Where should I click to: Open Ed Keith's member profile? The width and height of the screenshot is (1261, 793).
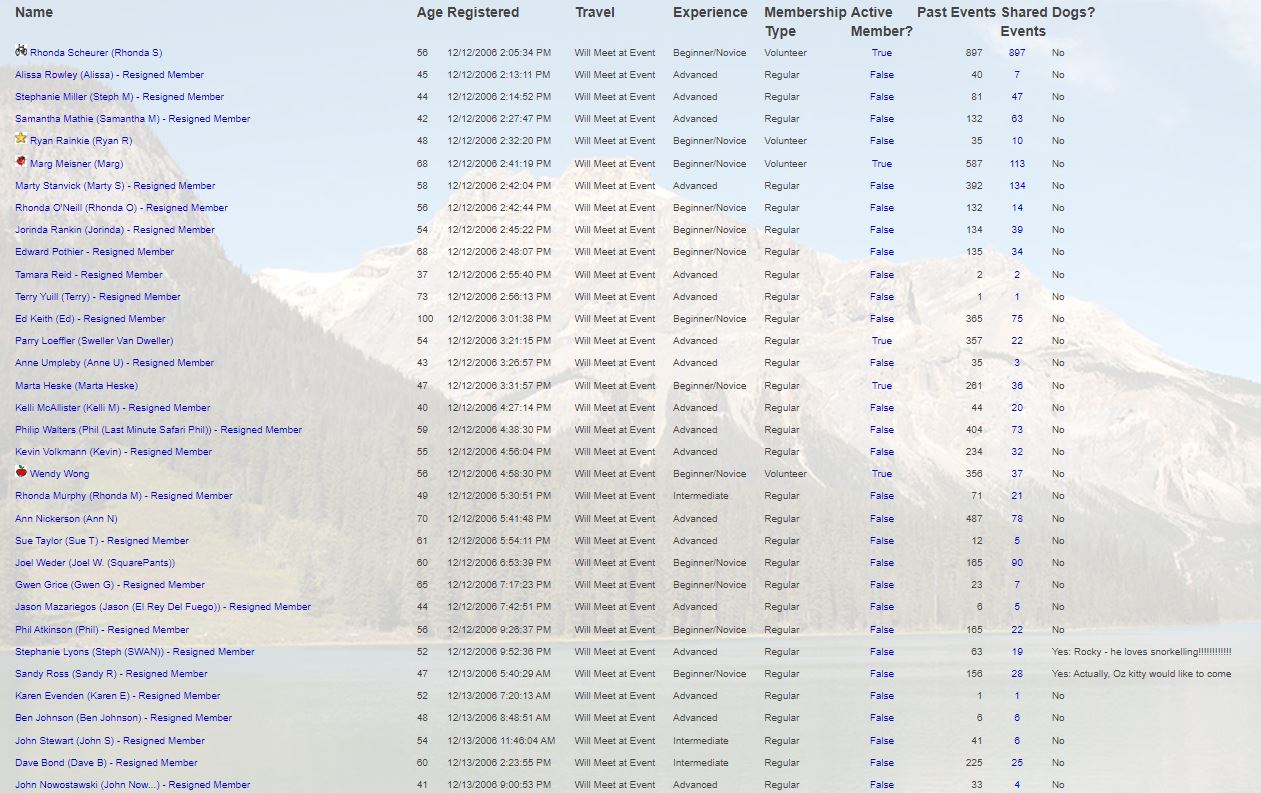coord(90,319)
